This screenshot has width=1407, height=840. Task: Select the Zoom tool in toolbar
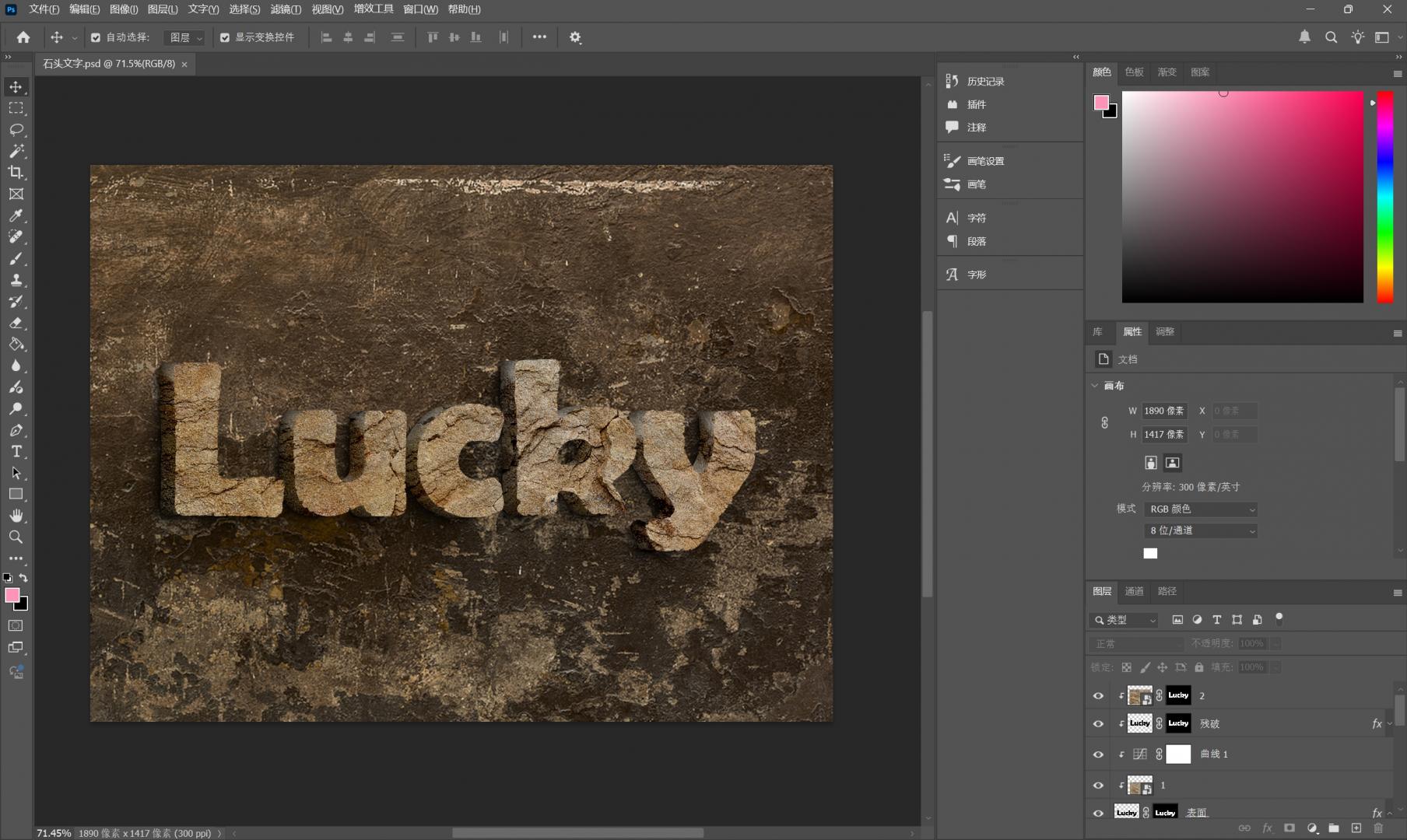click(x=16, y=537)
